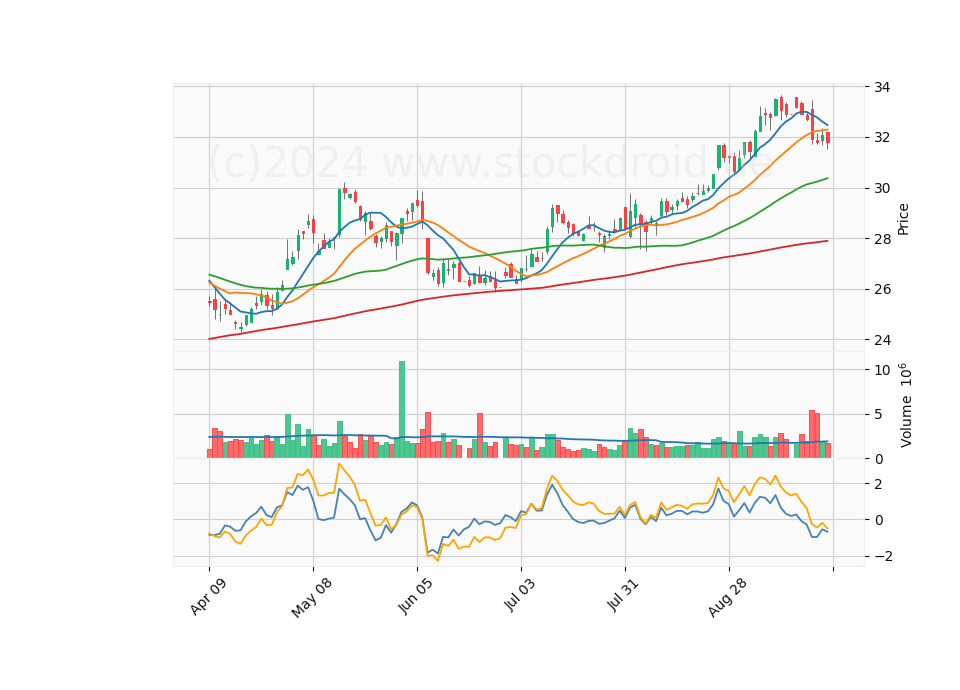Select the 30 price axis tick

point(882,188)
